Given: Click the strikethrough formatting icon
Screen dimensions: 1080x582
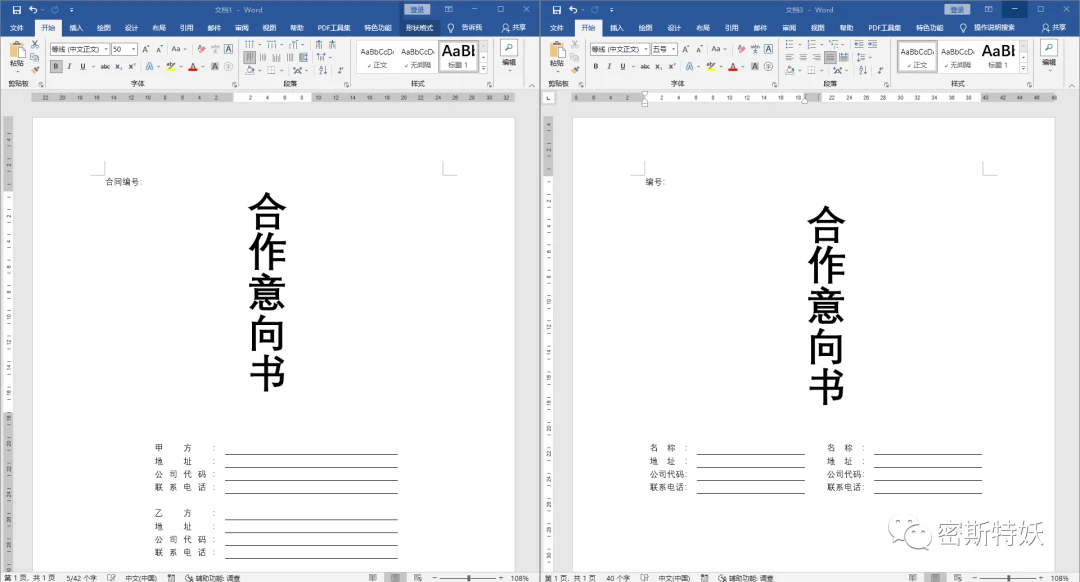Looking at the screenshot, I should (x=106, y=65).
